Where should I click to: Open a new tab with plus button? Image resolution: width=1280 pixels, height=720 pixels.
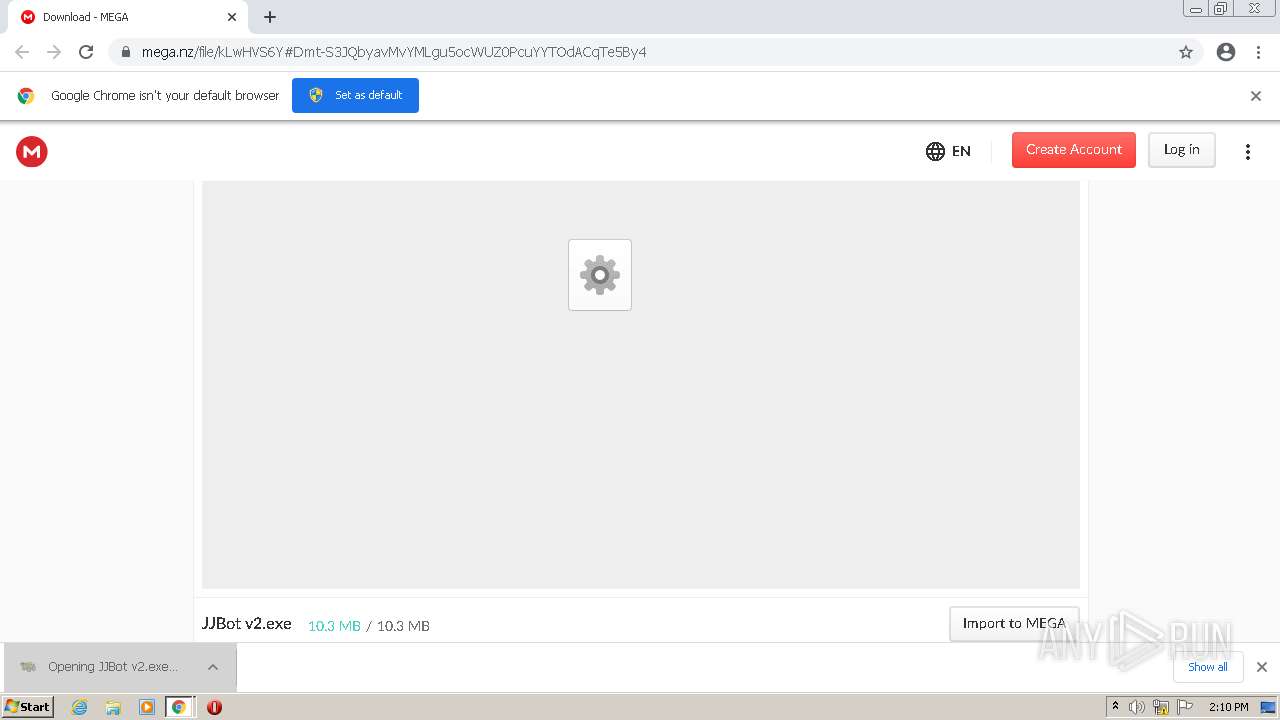270,17
